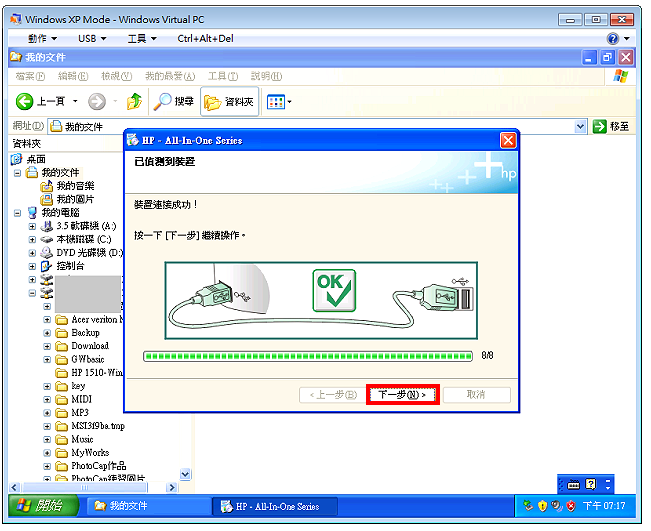This screenshot has height=531, width=651.
Task: Collapse the 我的文件 tree node
Action: (17, 173)
